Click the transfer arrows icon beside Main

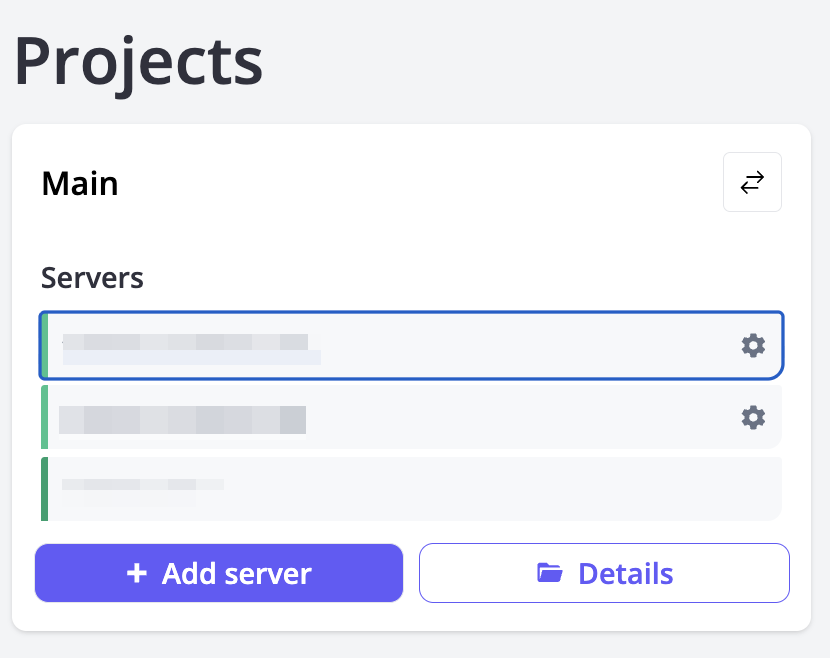point(752,182)
